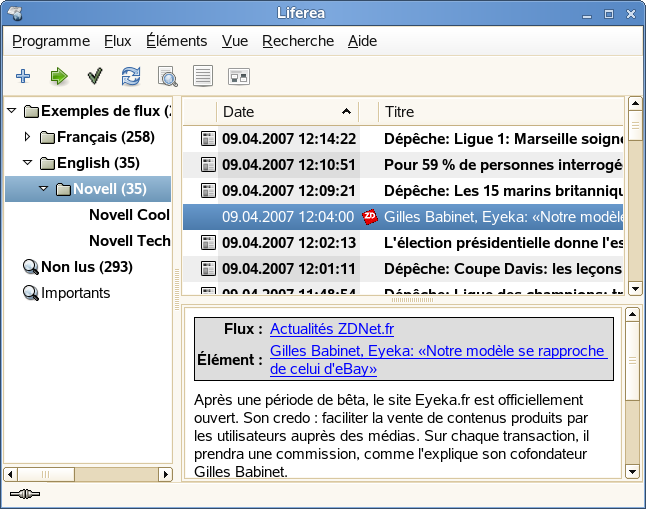
Task: Select the Novell Cool feed
Action: click(129, 215)
